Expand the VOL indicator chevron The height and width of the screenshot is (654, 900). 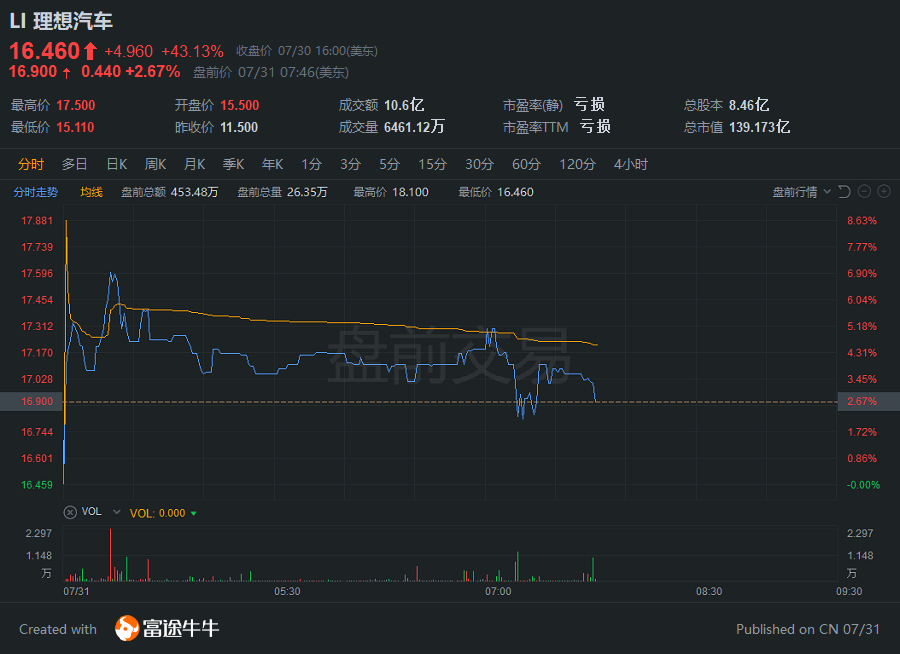pos(117,512)
